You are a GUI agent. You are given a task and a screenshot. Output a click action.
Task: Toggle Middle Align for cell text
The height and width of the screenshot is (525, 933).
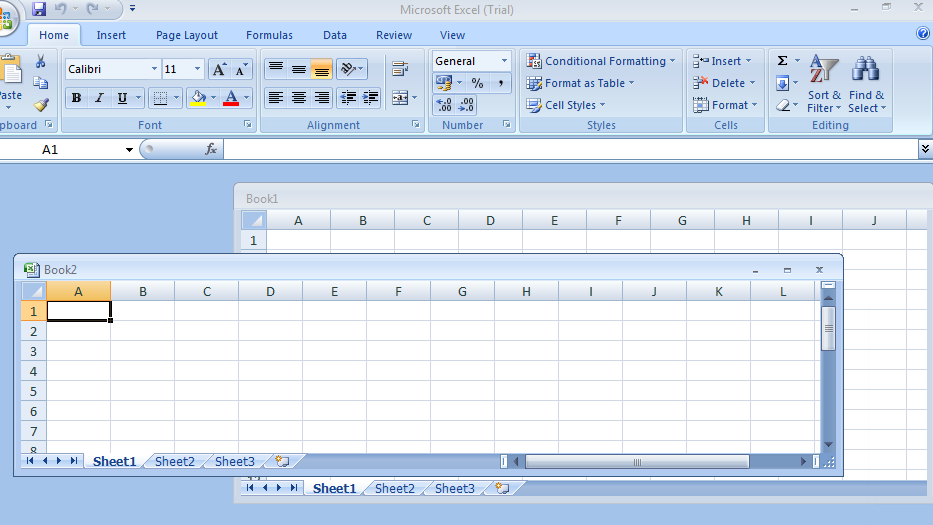(x=299, y=70)
